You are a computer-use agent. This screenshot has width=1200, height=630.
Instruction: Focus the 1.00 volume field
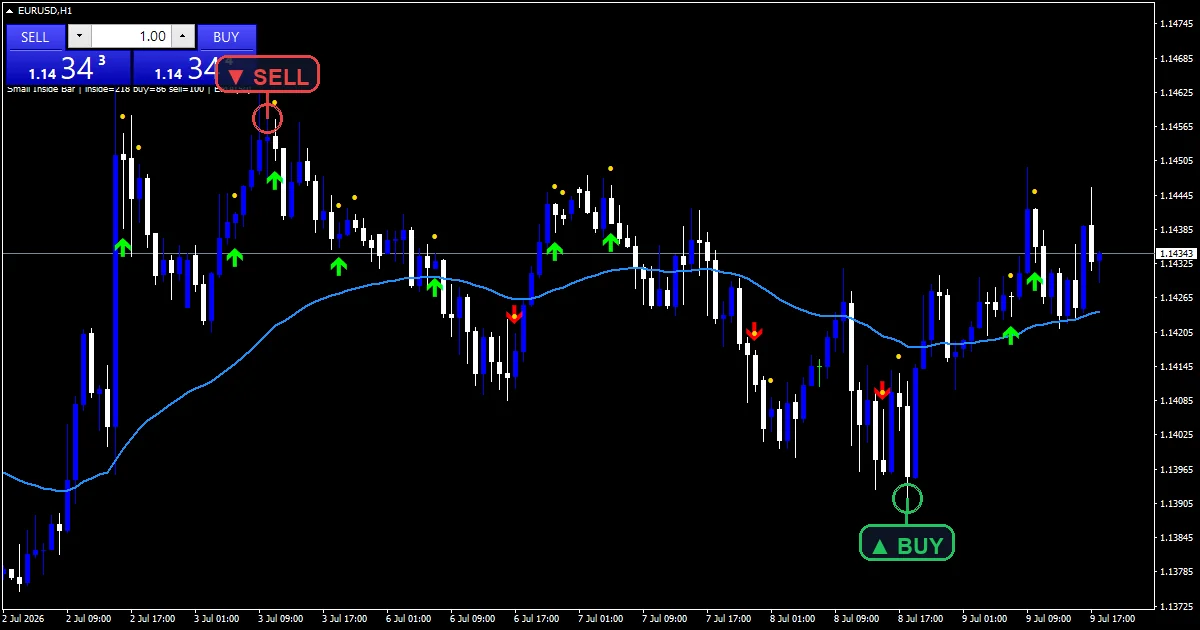click(x=131, y=37)
